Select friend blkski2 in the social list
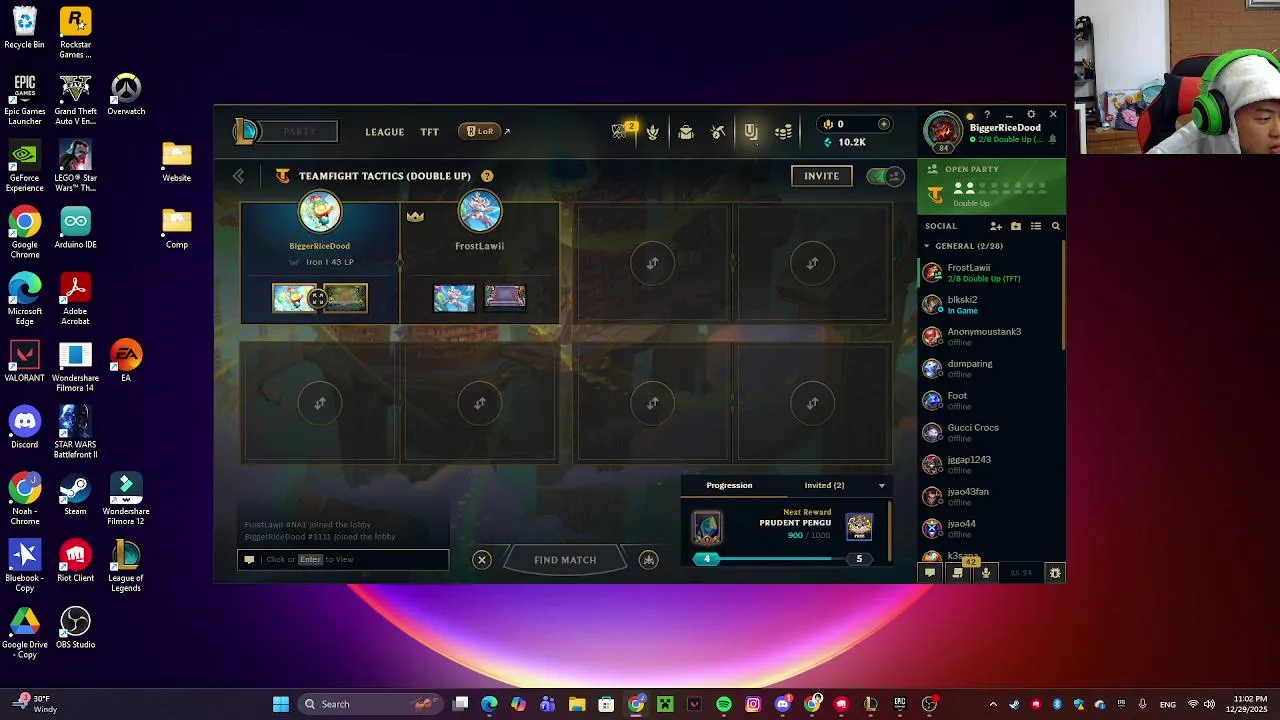 pyautogui.click(x=989, y=304)
